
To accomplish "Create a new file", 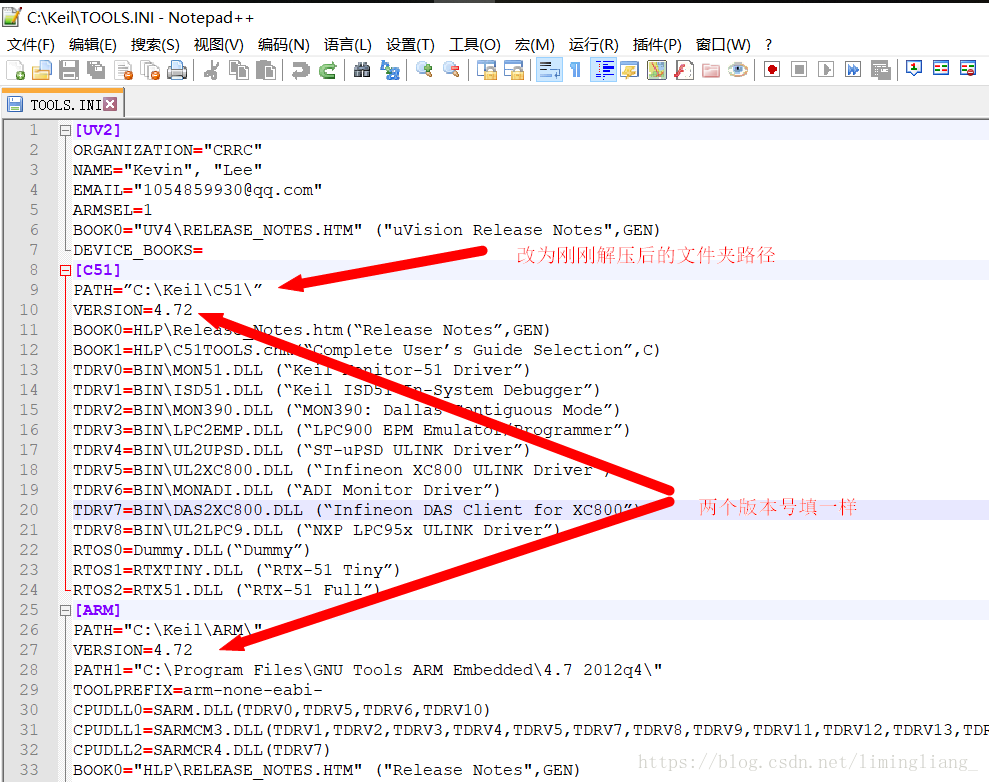I will pos(14,69).
